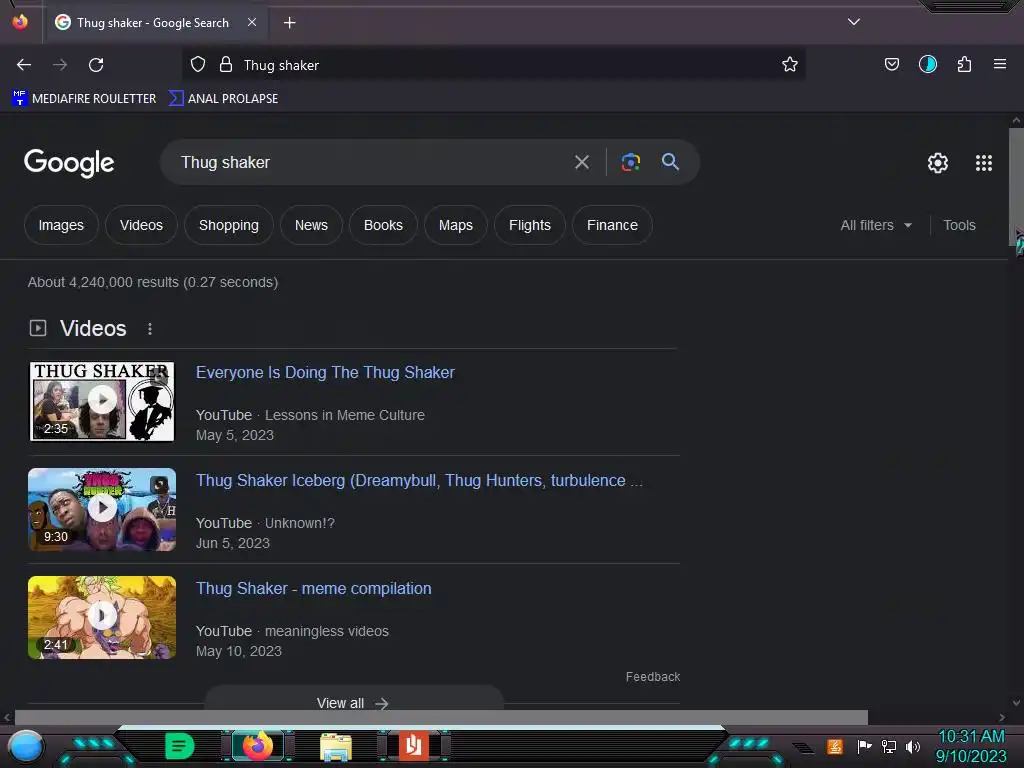Image resolution: width=1024 pixels, height=768 pixels.
Task: Bookmark this page with the star
Action: [x=790, y=64]
